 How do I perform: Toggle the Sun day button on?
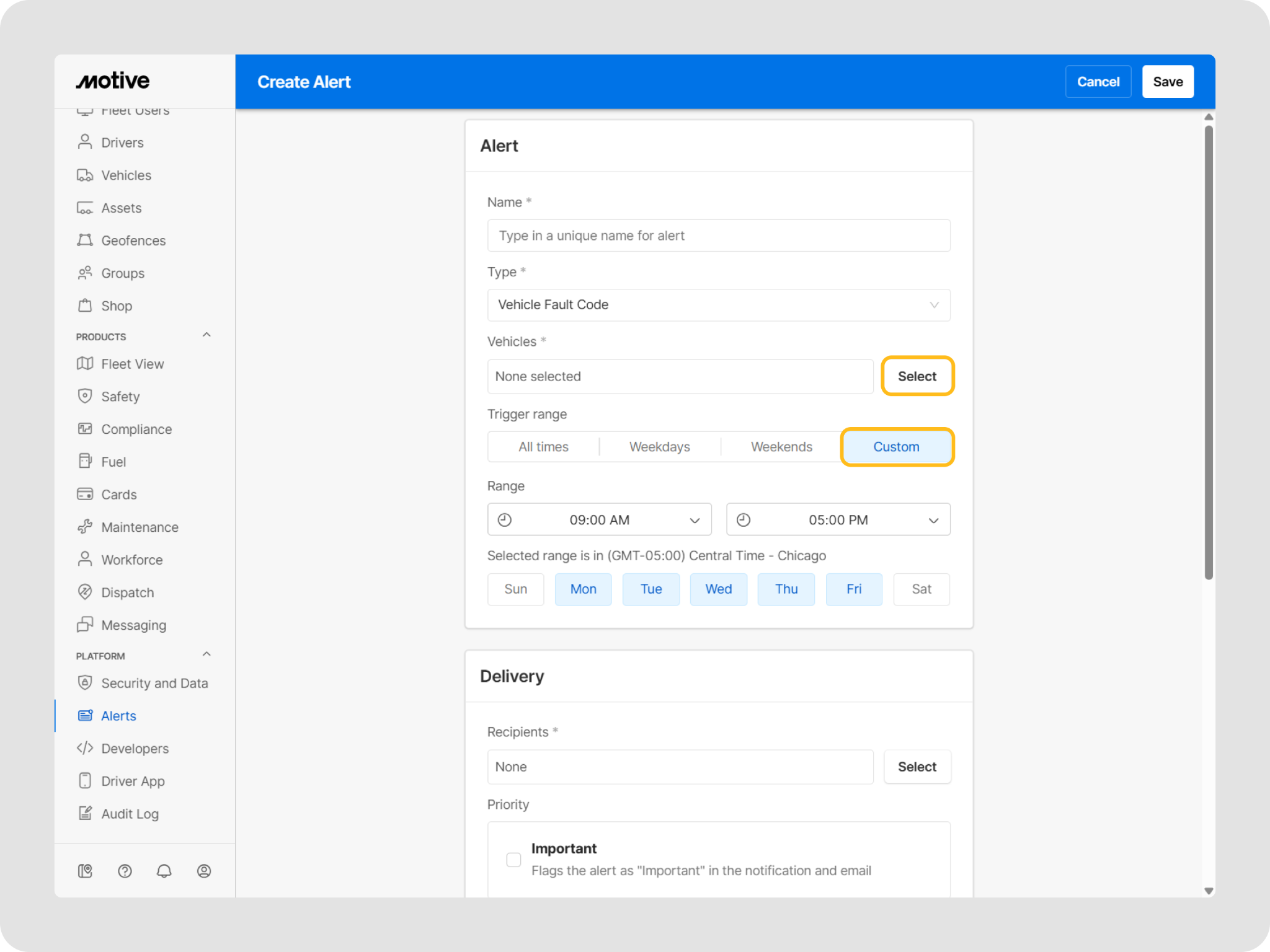[515, 589]
